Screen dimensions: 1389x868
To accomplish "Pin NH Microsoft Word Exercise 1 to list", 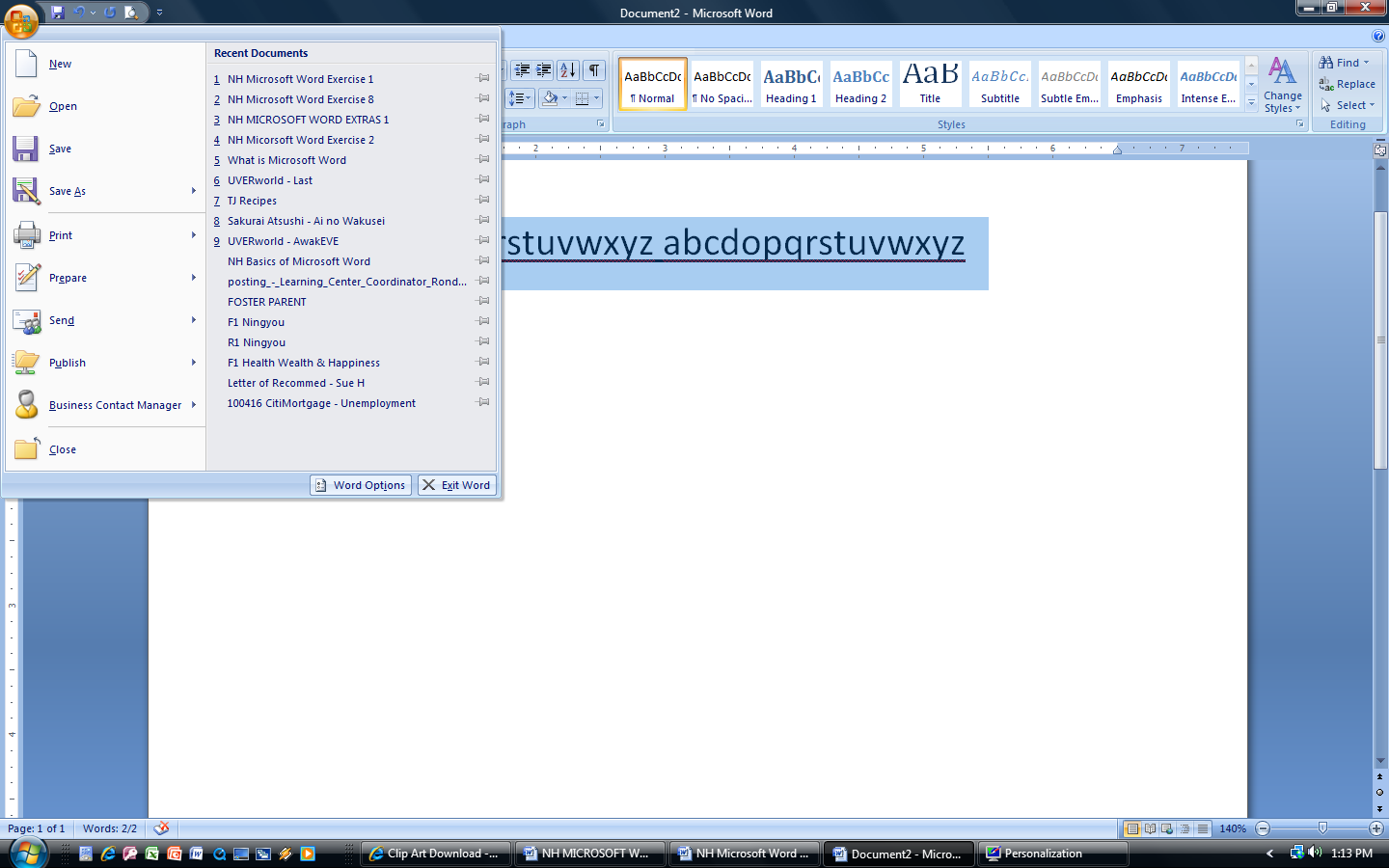I will 483,78.
